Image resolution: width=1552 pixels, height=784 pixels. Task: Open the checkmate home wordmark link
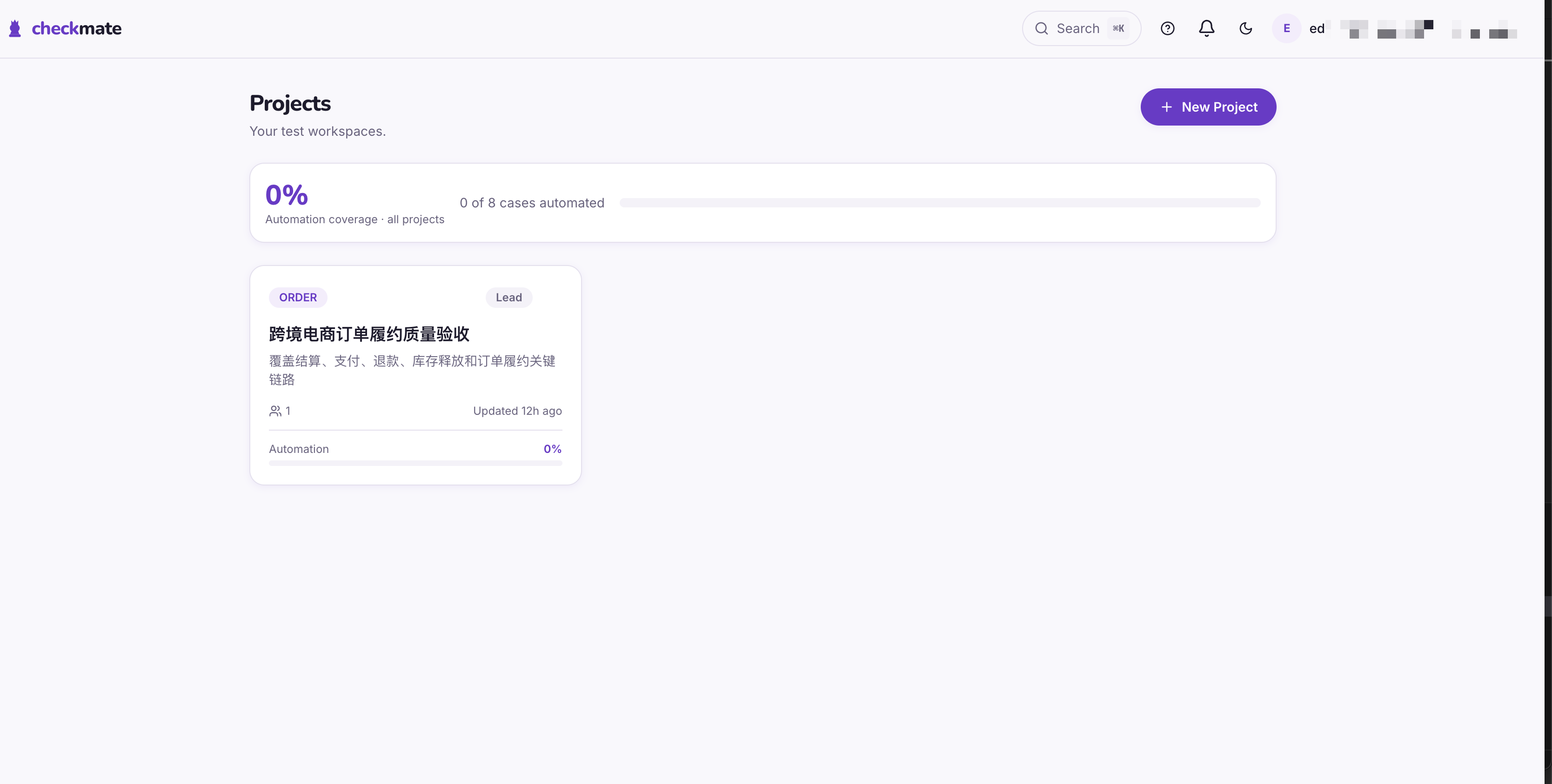(x=76, y=28)
